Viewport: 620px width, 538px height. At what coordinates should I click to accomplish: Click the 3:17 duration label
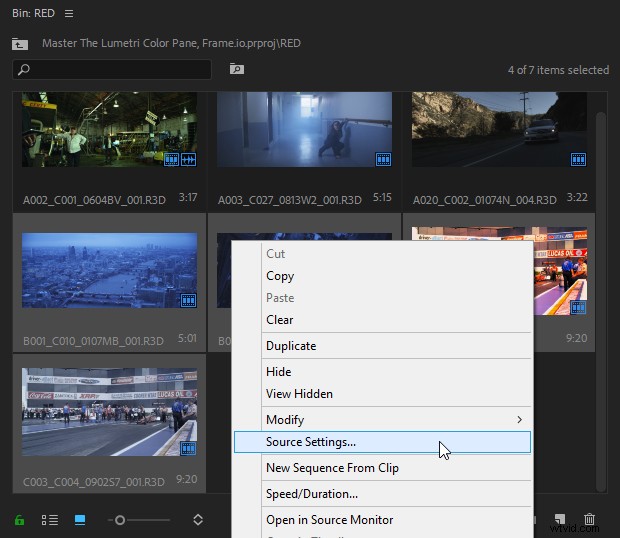[x=188, y=197]
